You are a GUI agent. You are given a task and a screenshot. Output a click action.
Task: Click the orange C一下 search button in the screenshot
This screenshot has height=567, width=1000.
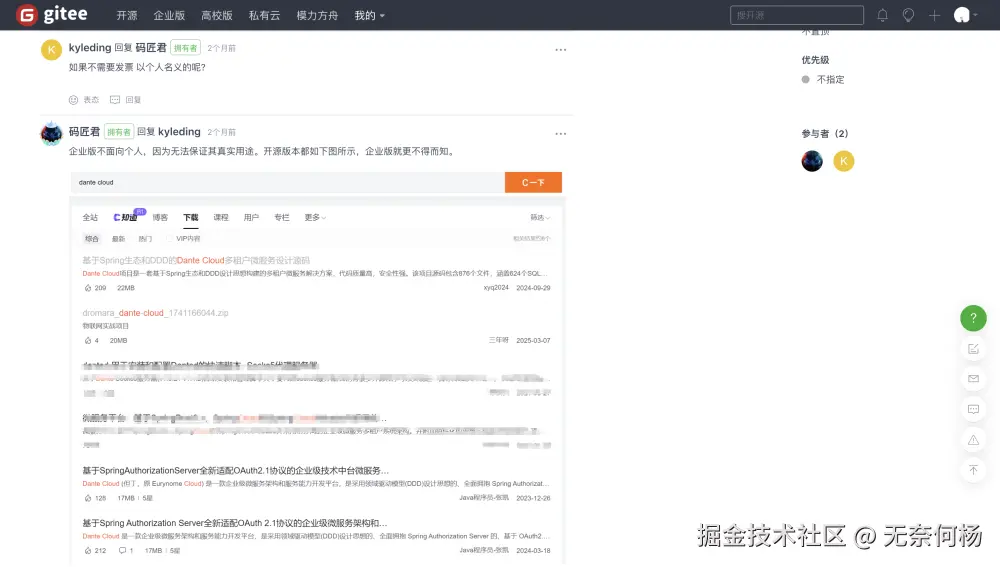[x=533, y=182]
